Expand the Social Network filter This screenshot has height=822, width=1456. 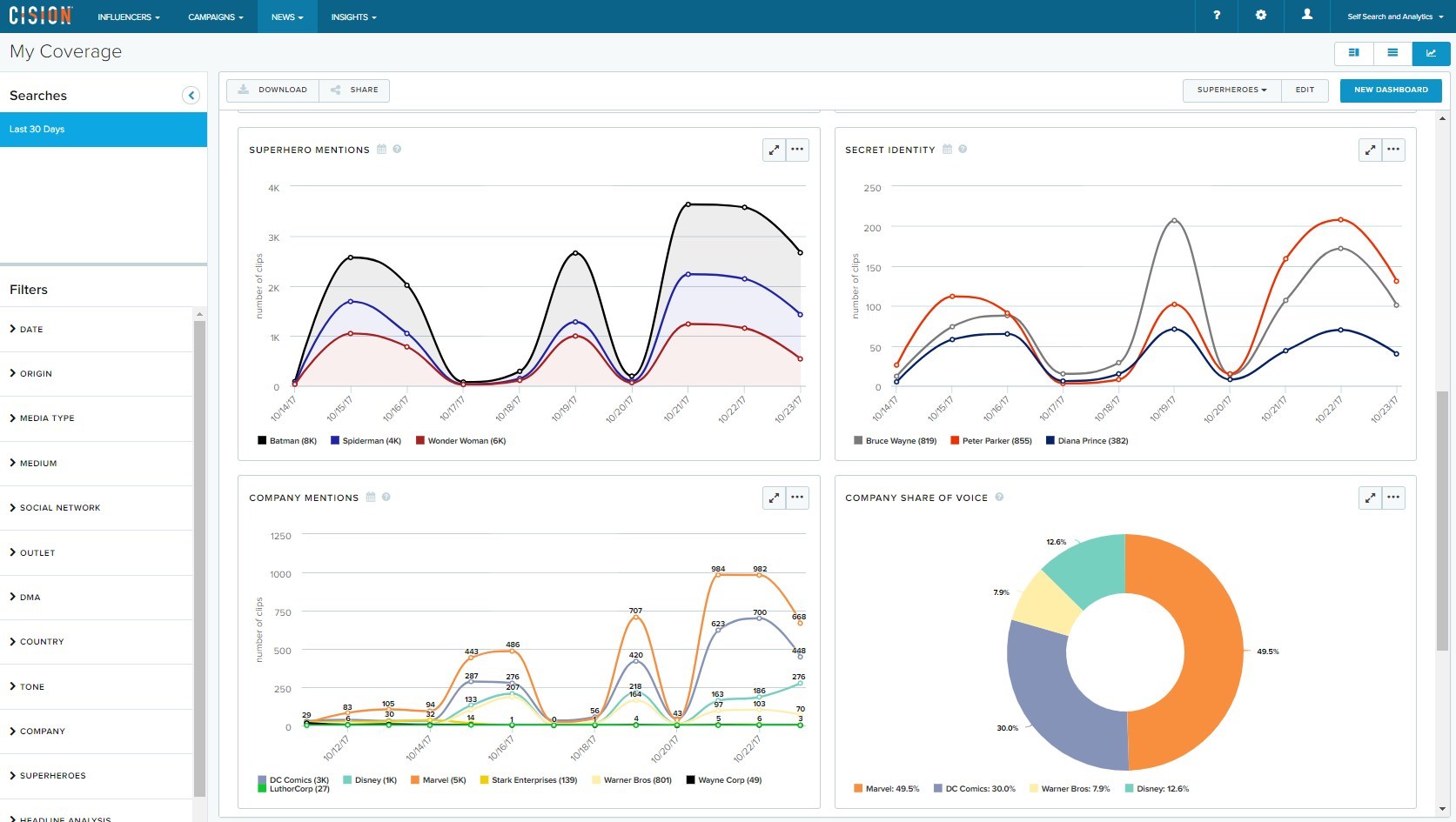pos(96,508)
